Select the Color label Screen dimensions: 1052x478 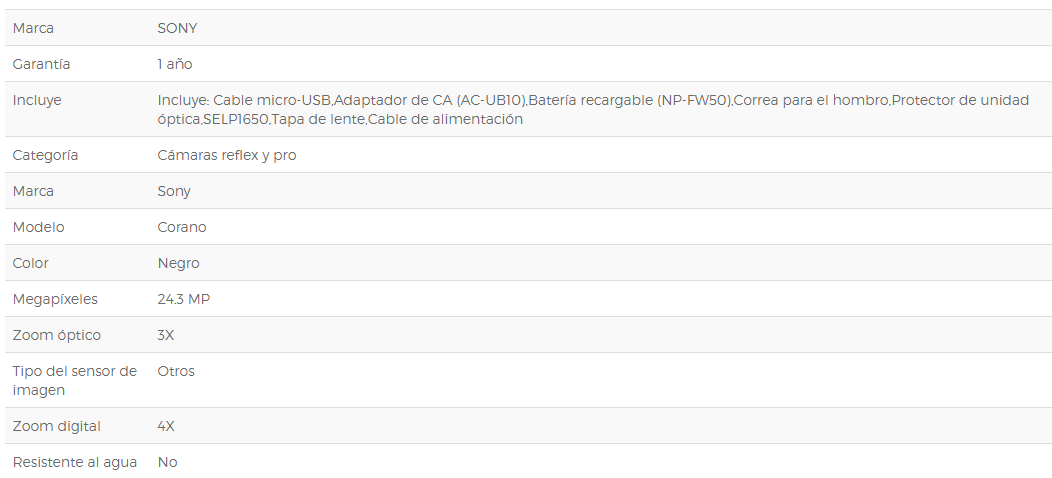(x=30, y=263)
